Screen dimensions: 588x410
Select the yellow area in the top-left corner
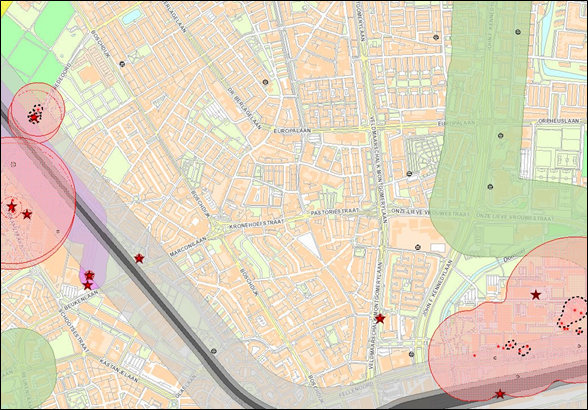[4, 7]
